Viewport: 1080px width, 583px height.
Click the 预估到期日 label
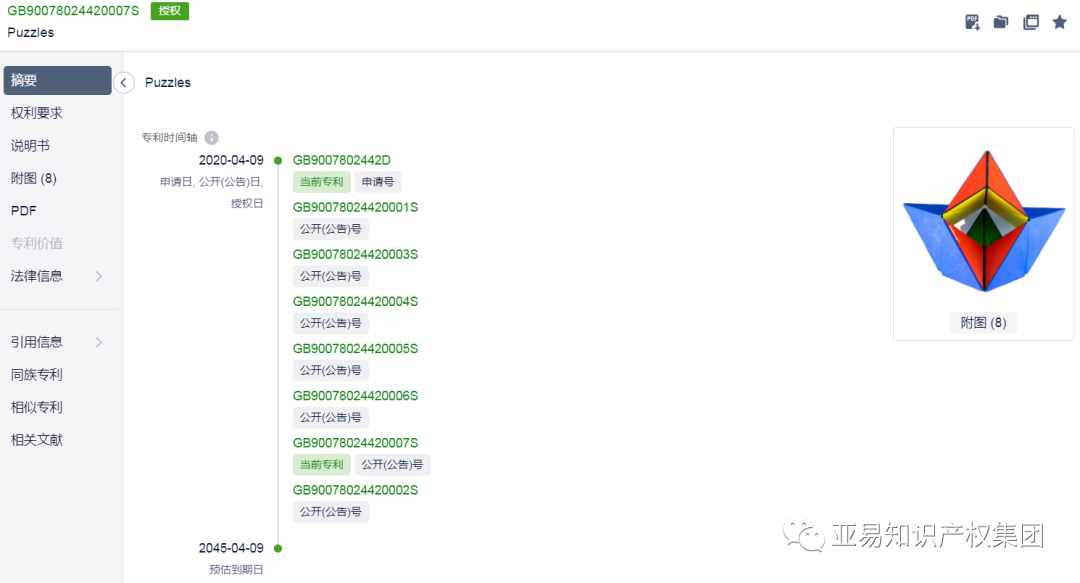click(236, 570)
